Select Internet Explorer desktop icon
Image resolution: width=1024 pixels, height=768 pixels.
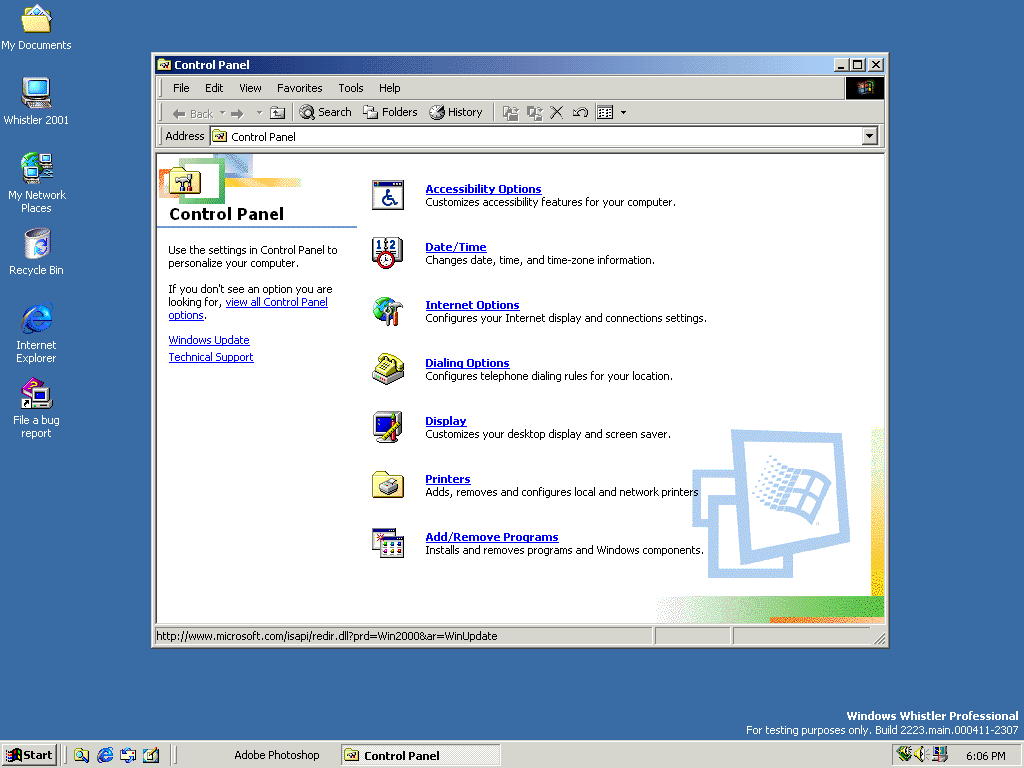[37, 333]
